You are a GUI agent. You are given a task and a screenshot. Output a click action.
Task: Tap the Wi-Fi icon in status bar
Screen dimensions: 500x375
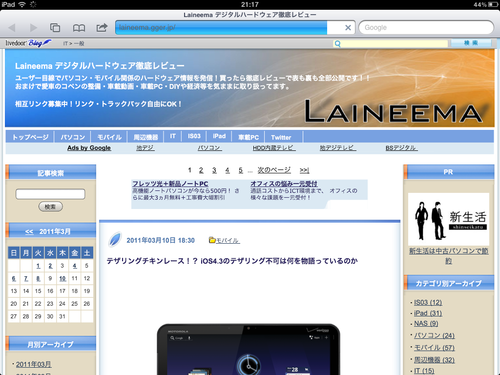coord(22,4)
